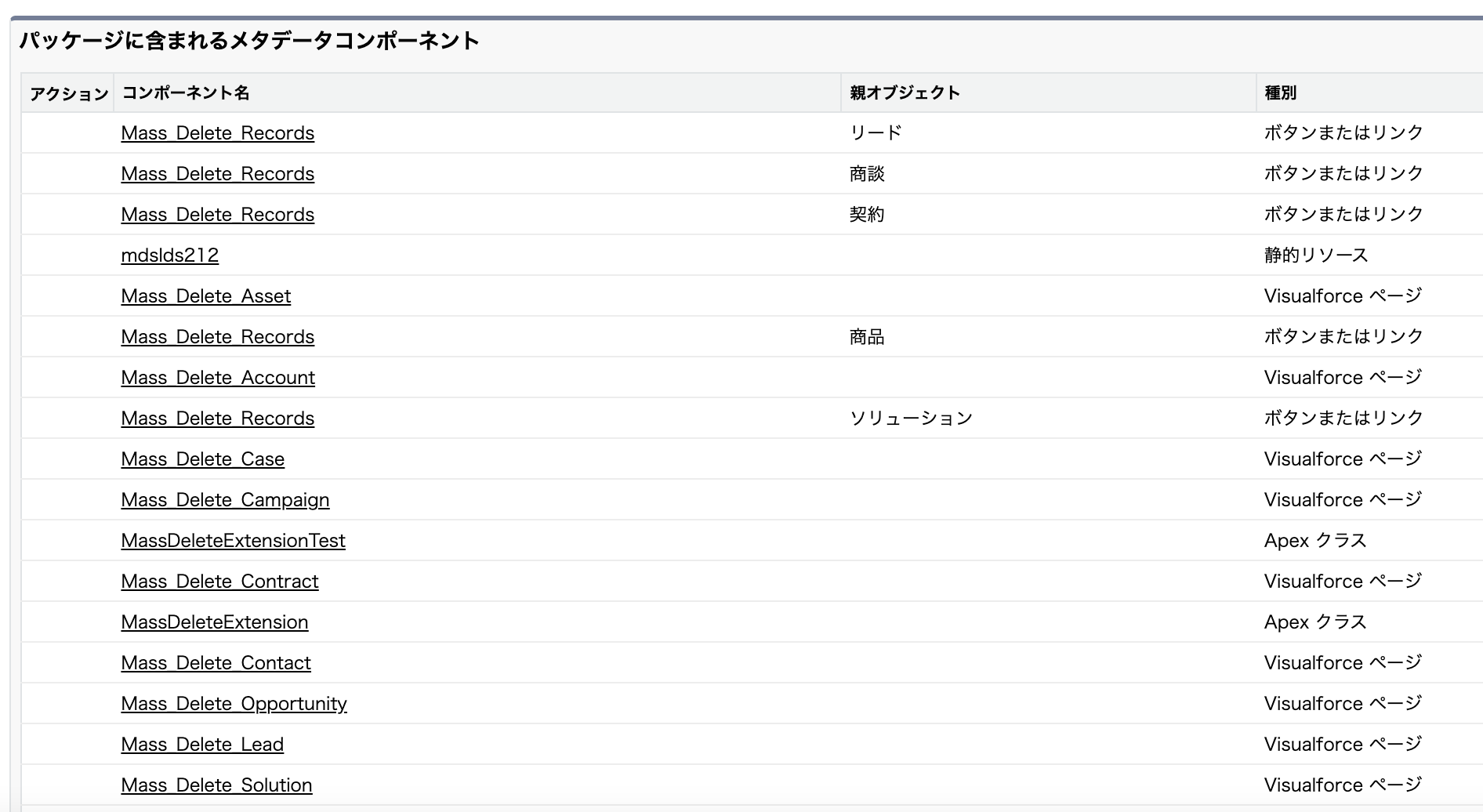Select Apex クラス in MassDeleteExtensionTest row
This screenshot has width=1483, height=812.
tap(1315, 541)
